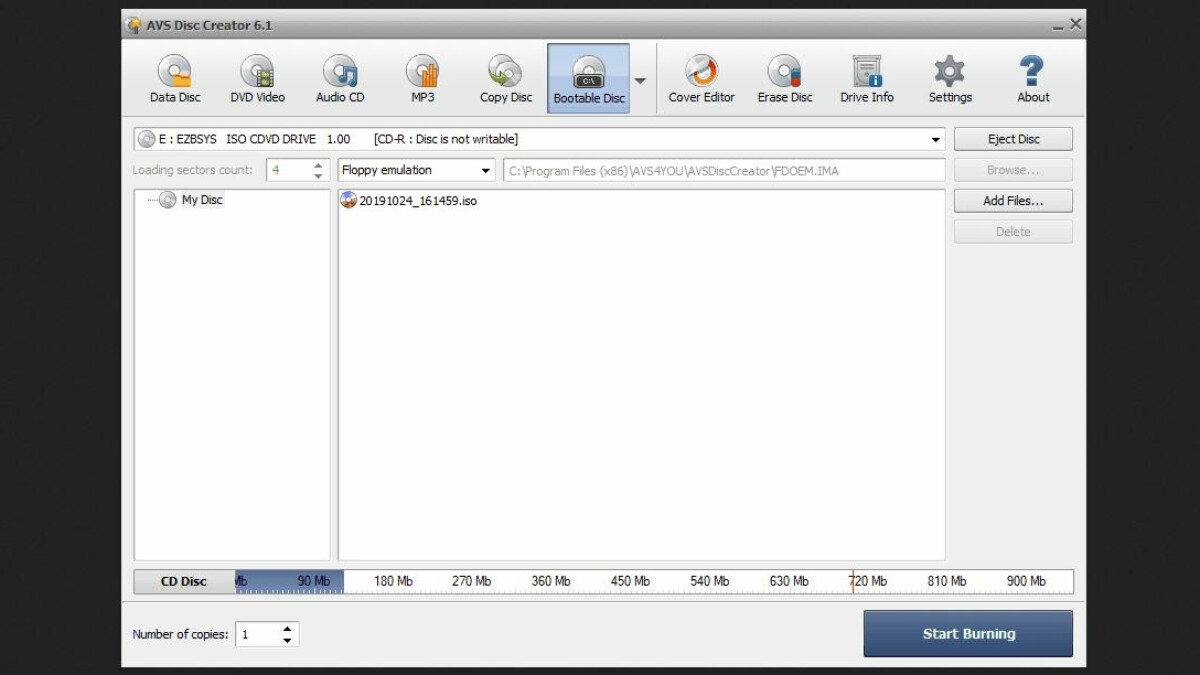
Task: Click the 720 Mb capacity marker
Action: click(x=866, y=581)
